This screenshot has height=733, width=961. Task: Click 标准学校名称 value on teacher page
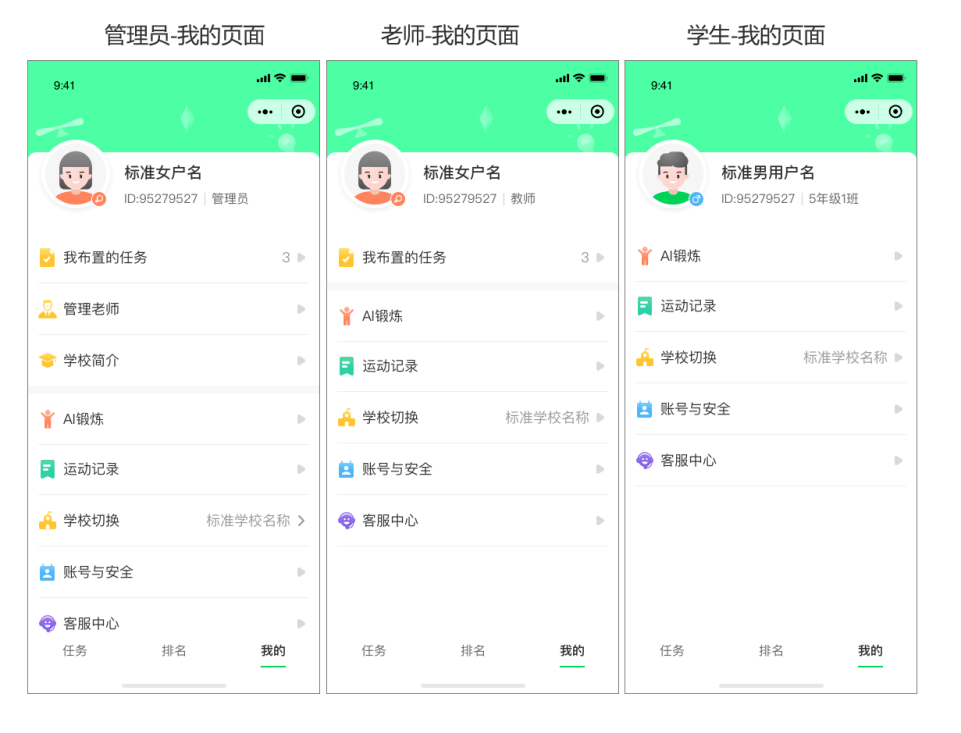pyautogui.click(x=547, y=418)
